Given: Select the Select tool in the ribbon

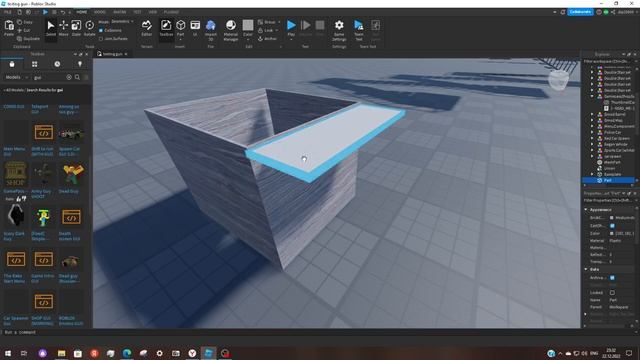Looking at the screenshot, I should click(x=51, y=29).
